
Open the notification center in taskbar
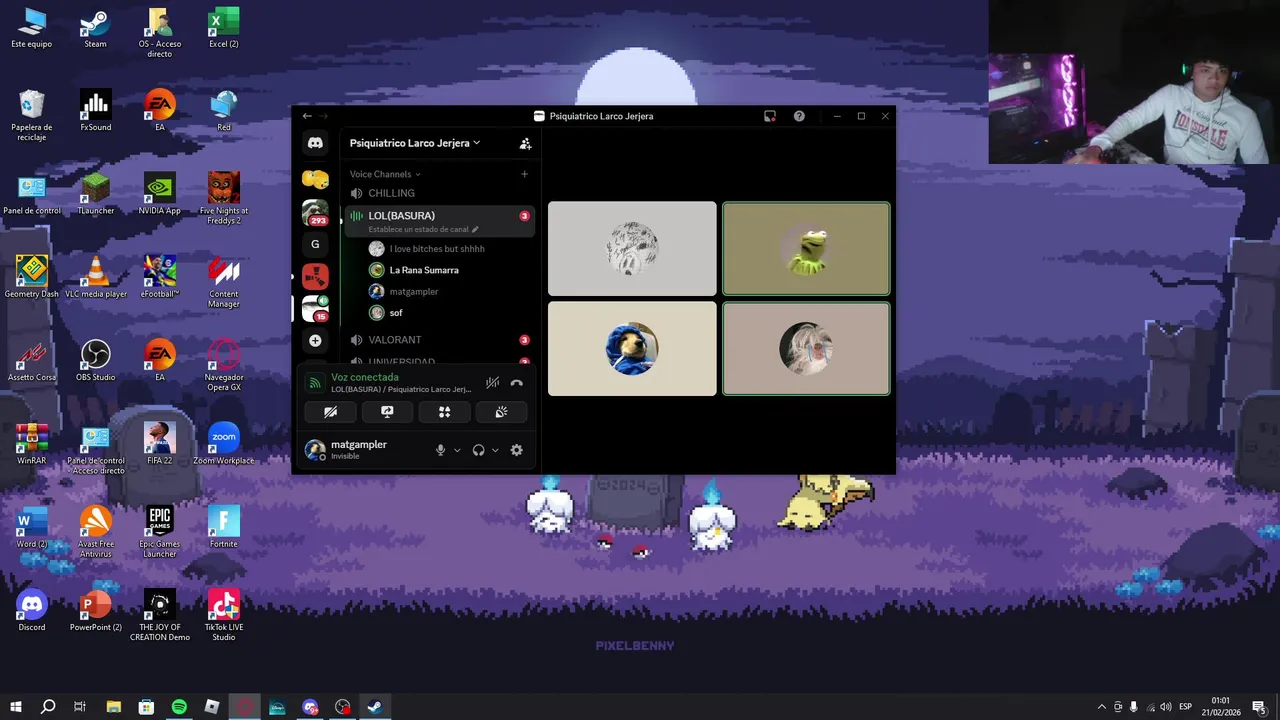[1259, 707]
